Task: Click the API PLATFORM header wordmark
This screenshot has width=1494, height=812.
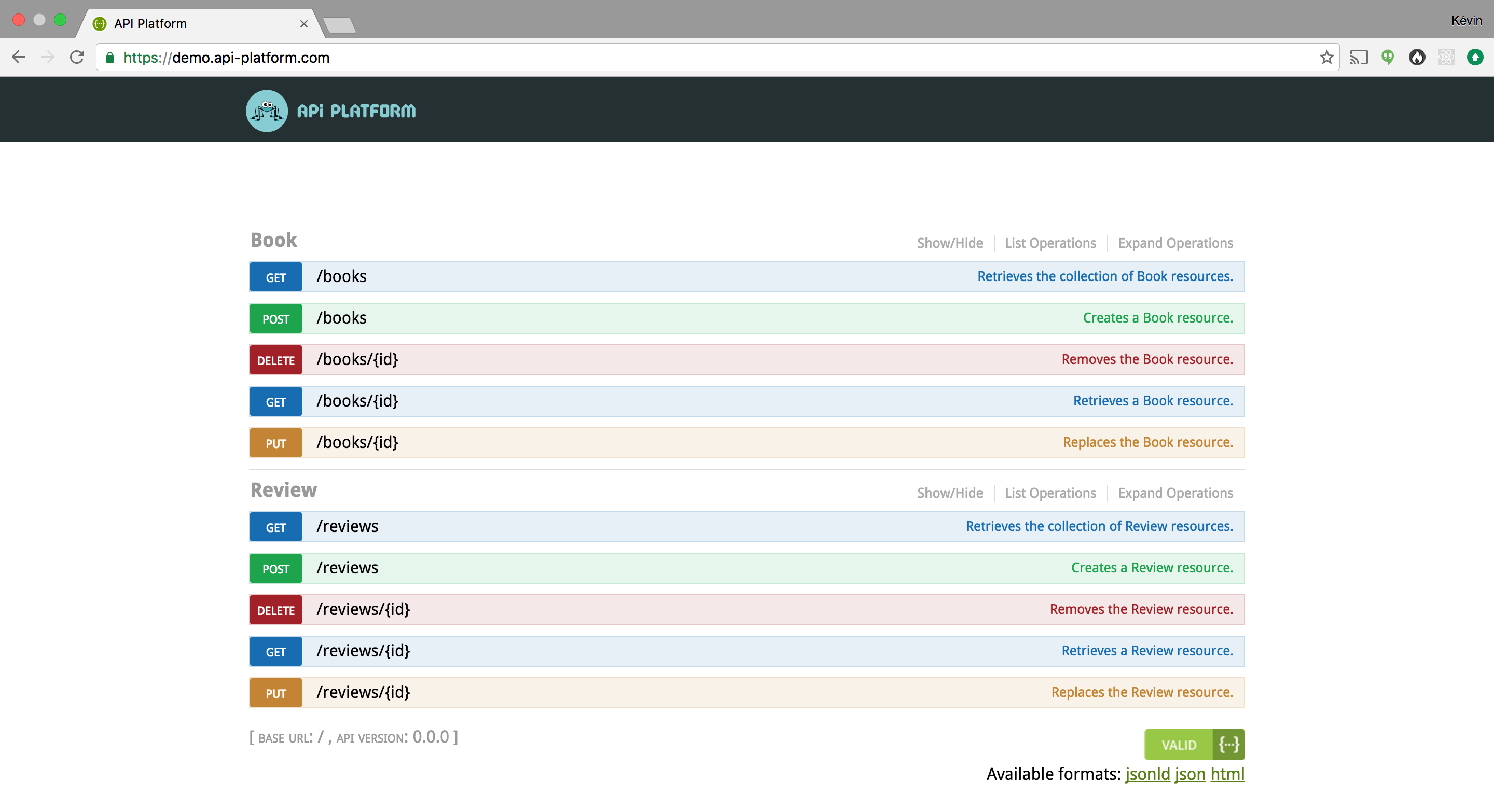Action: (356, 110)
